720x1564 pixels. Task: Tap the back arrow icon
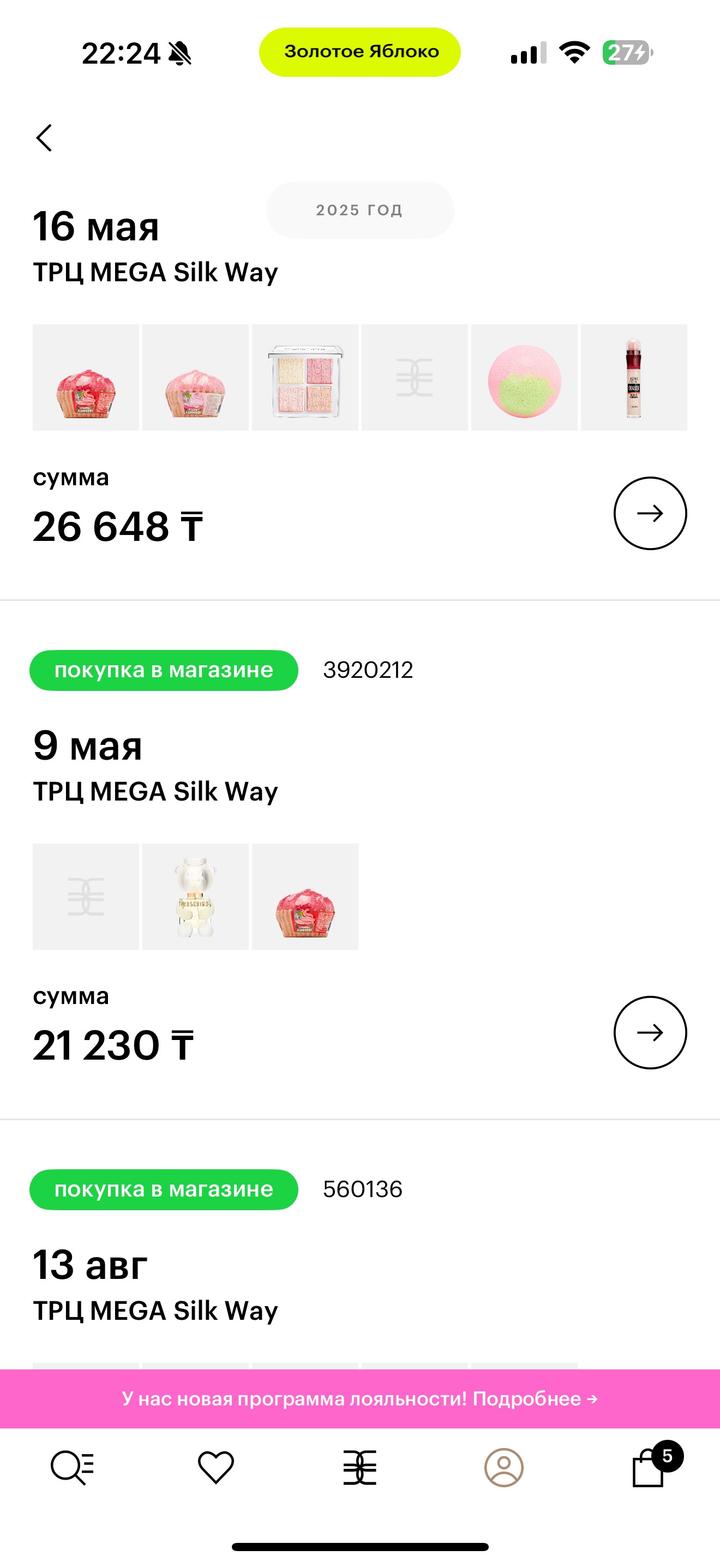(44, 138)
